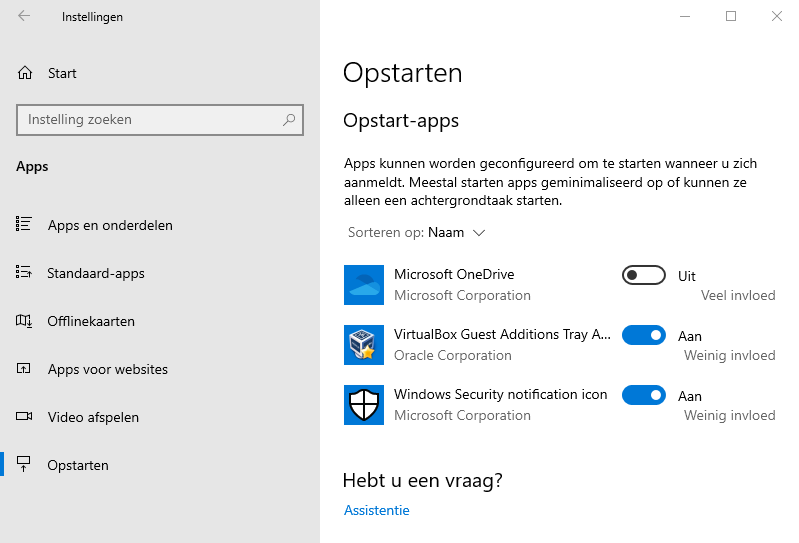This screenshot has height=543, width=799.
Task: Click the Microsoft OneDrive cloud icon
Action: (x=363, y=285)
